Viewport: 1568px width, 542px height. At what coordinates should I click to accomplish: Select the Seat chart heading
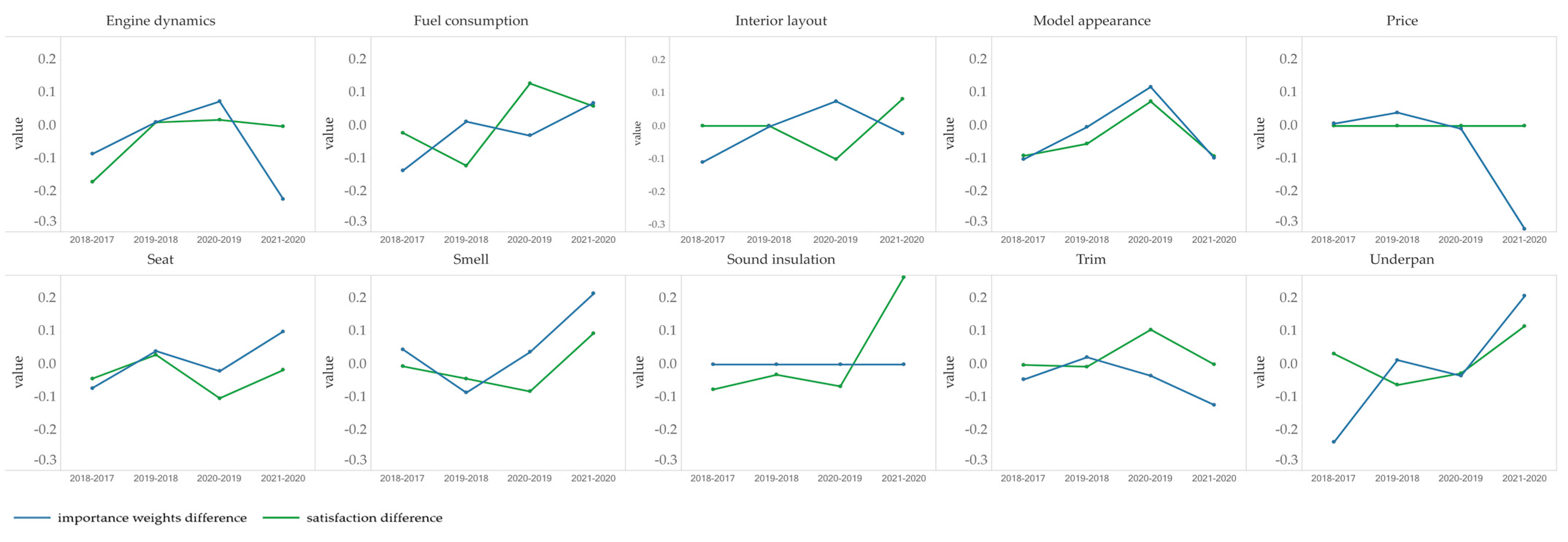point(160,260)
